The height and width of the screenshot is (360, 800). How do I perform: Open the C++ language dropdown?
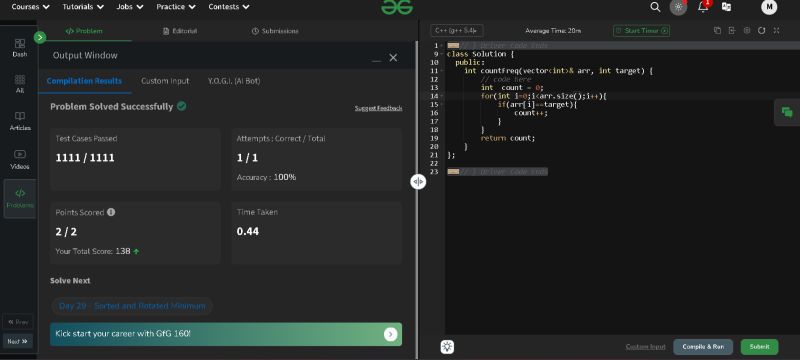coord(457,31)
